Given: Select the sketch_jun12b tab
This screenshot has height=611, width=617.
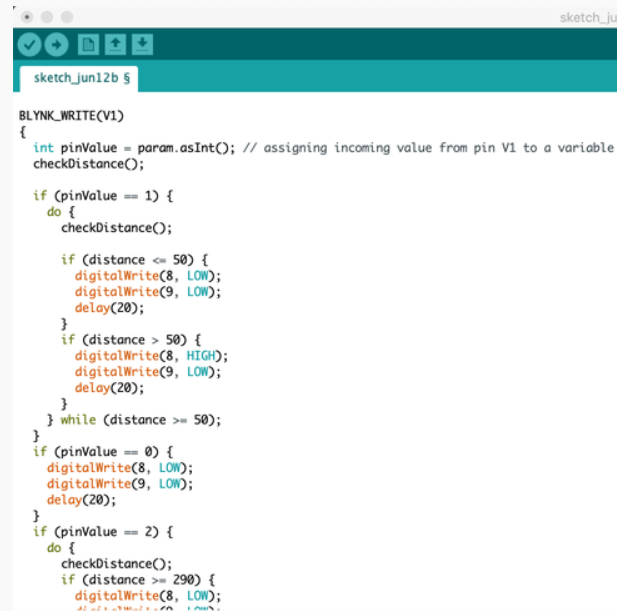Looking at the screenshot, I should click(x=79, y=78).
